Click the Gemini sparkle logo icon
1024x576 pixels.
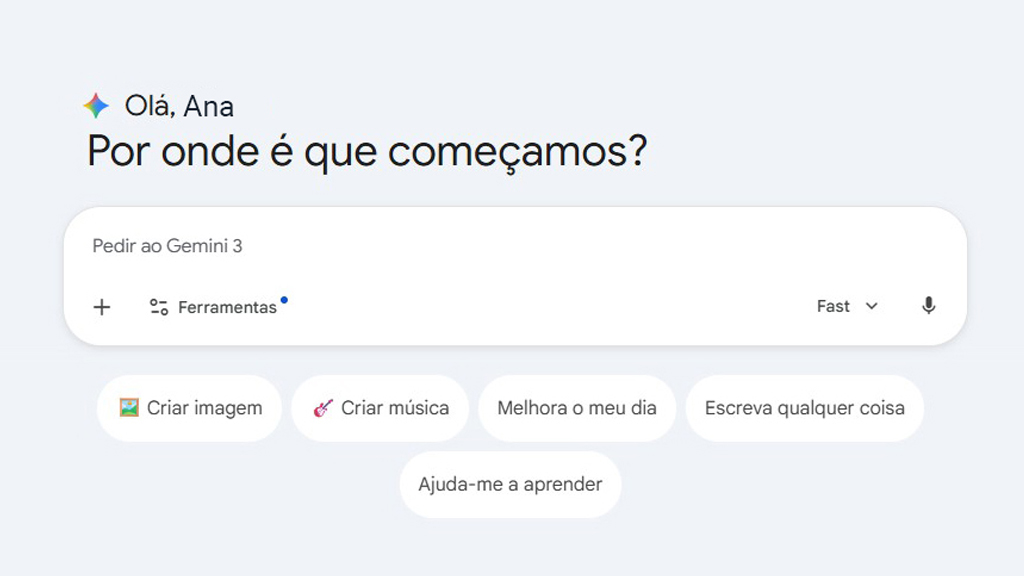[96, 106]
